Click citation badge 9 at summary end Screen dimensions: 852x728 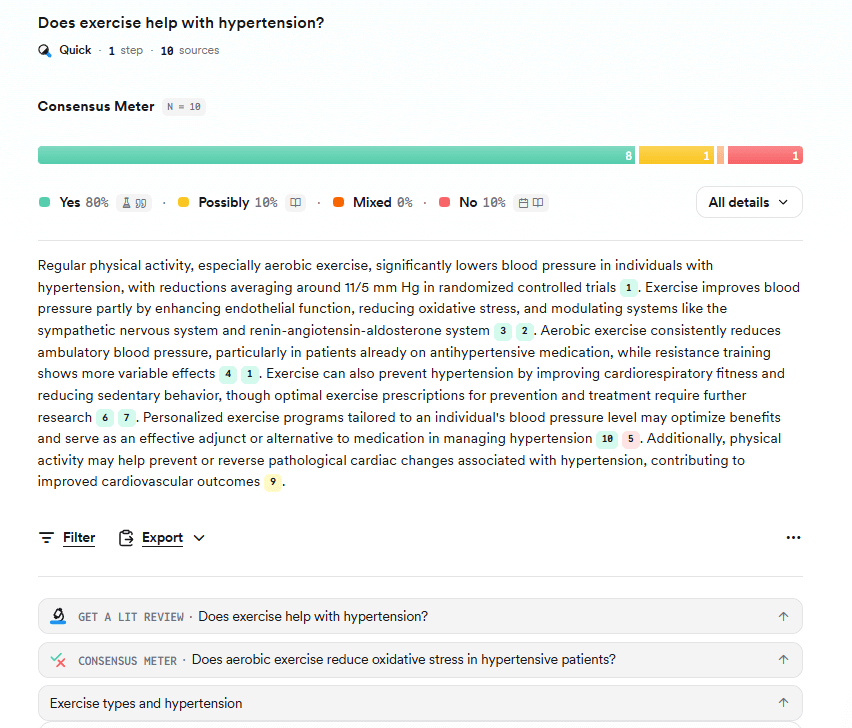click(273, 481)
